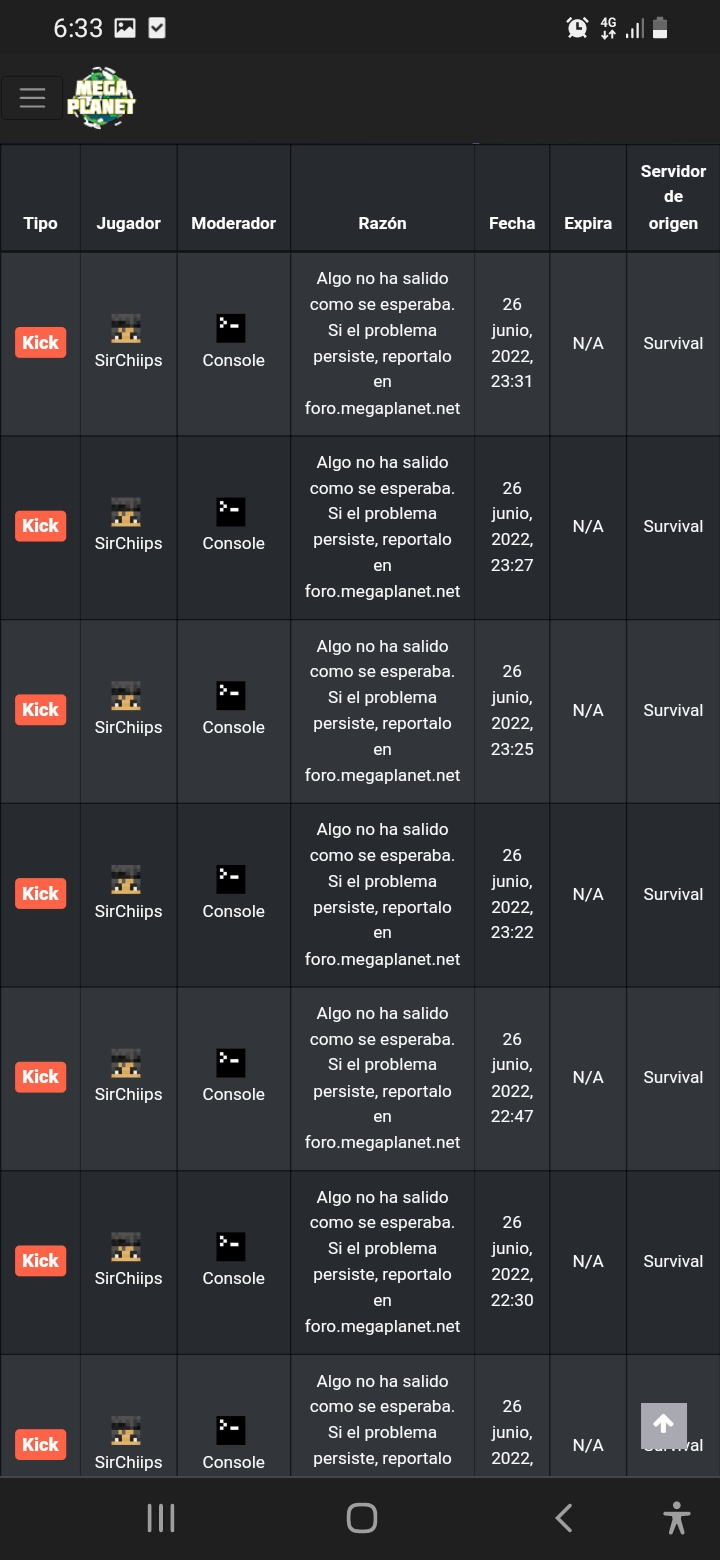Tap the Mega Planet logo
This screenshot has width=720, height=1560.
click(101, 98)
